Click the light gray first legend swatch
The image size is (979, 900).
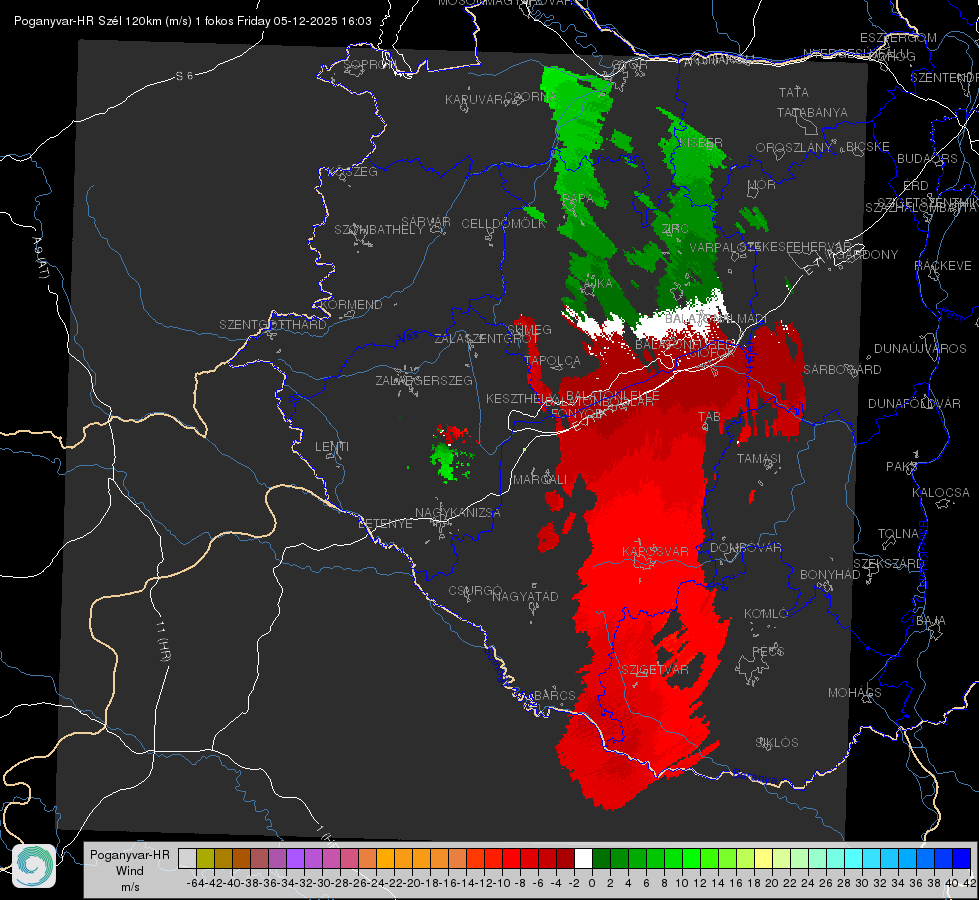point(187,858)
